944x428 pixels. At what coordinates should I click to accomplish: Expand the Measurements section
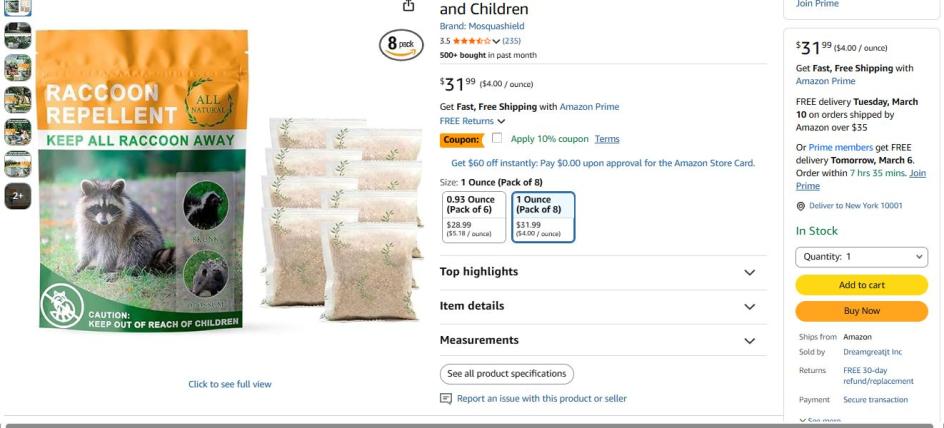tap(598, 340)
